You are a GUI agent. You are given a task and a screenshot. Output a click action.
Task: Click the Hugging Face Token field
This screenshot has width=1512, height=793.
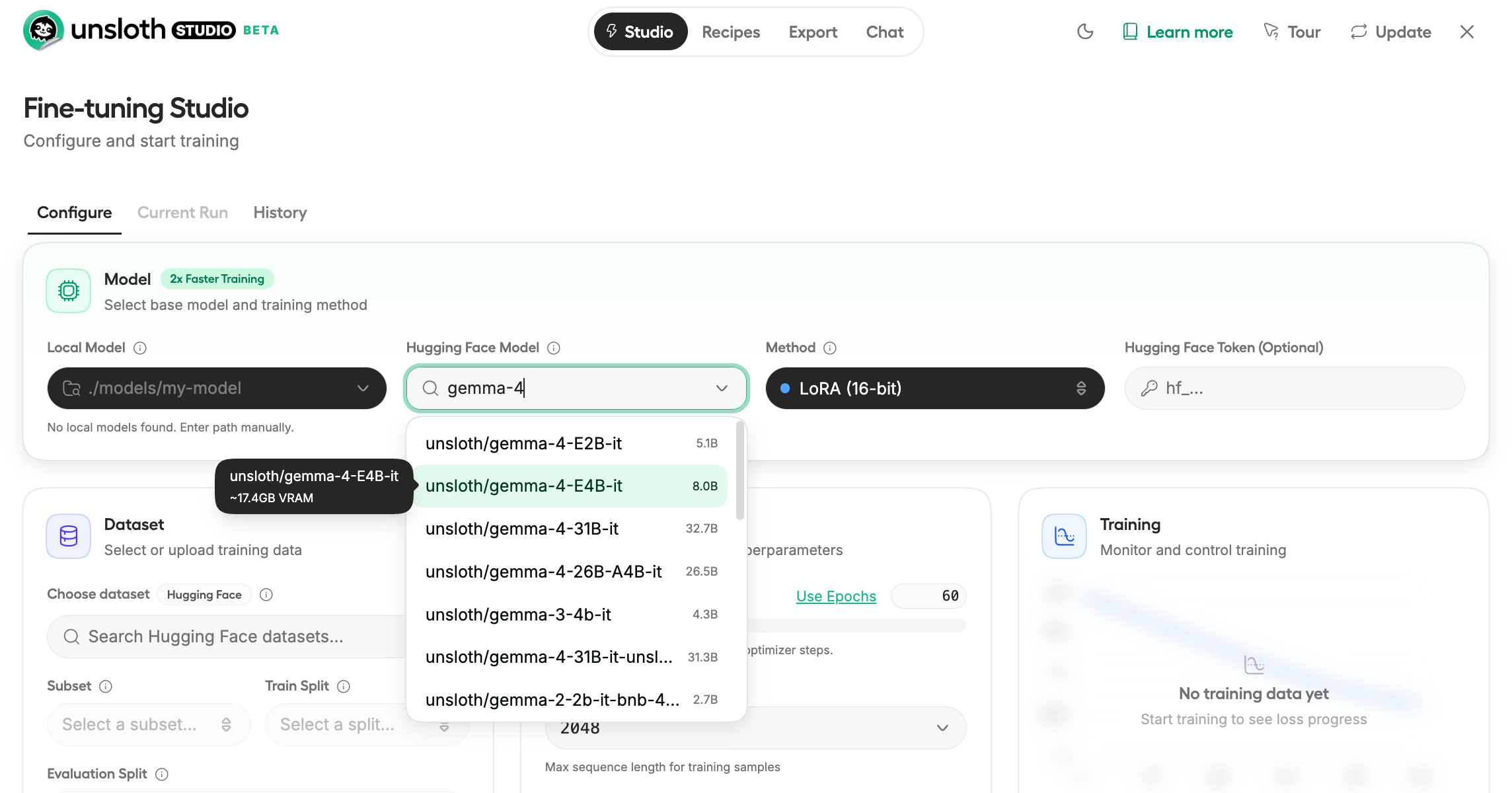pos(1294,389)
